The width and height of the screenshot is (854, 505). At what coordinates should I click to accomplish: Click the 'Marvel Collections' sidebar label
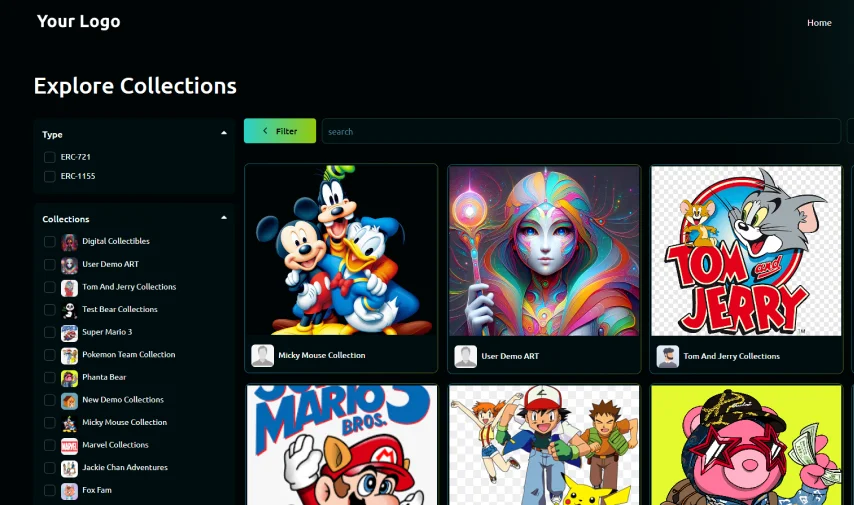coord(115,445)
